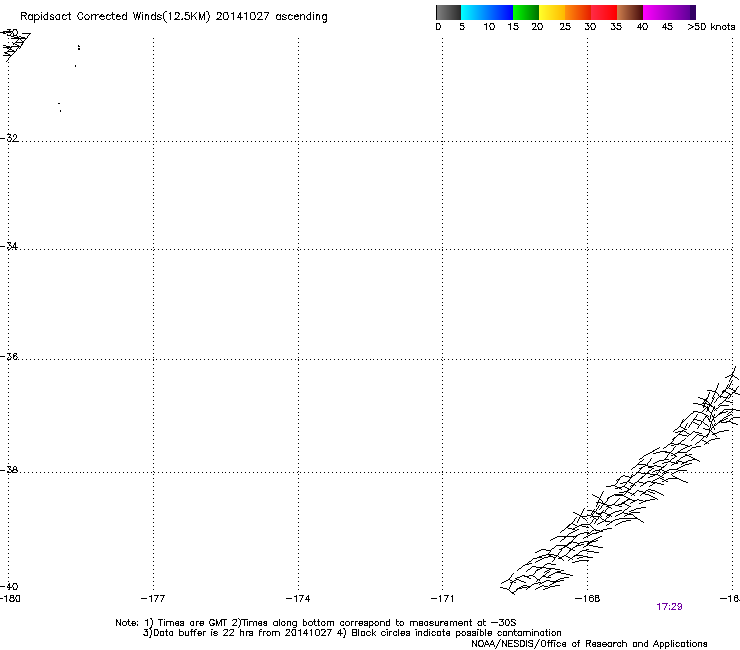
Task: Click the 'NOAA/NESDIS/Office of Research and Applications' credit
Action: tap(589, 644)
